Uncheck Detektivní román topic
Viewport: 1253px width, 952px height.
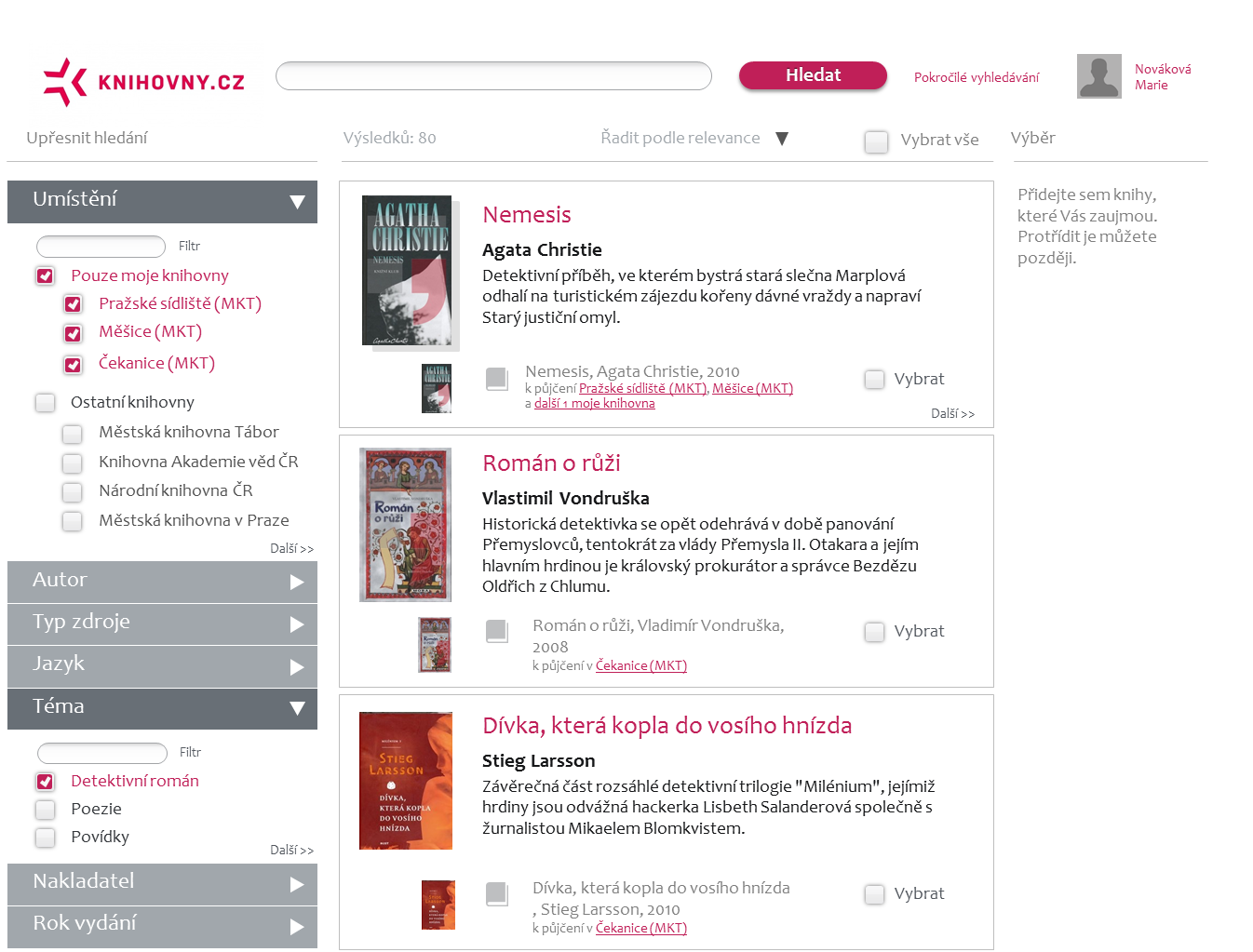tap(45, 781)
